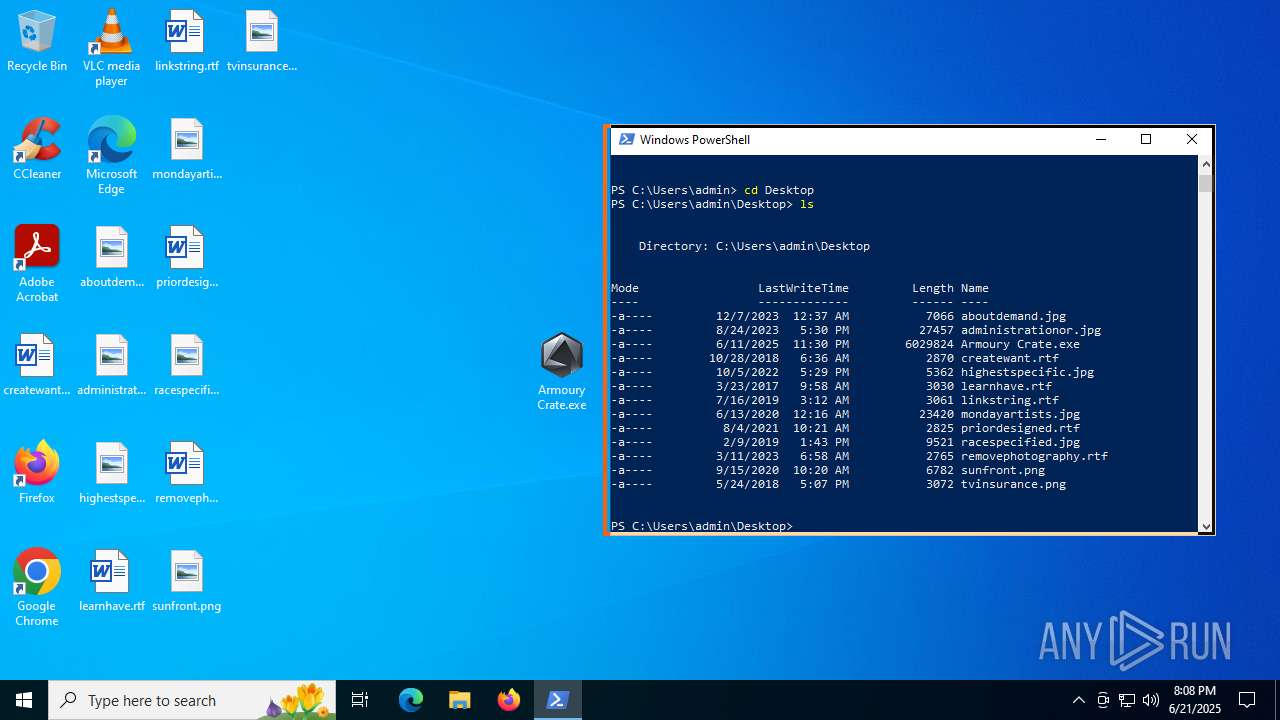
Task: Click the PowerShell title bar icon
Action: pos(627,140)
